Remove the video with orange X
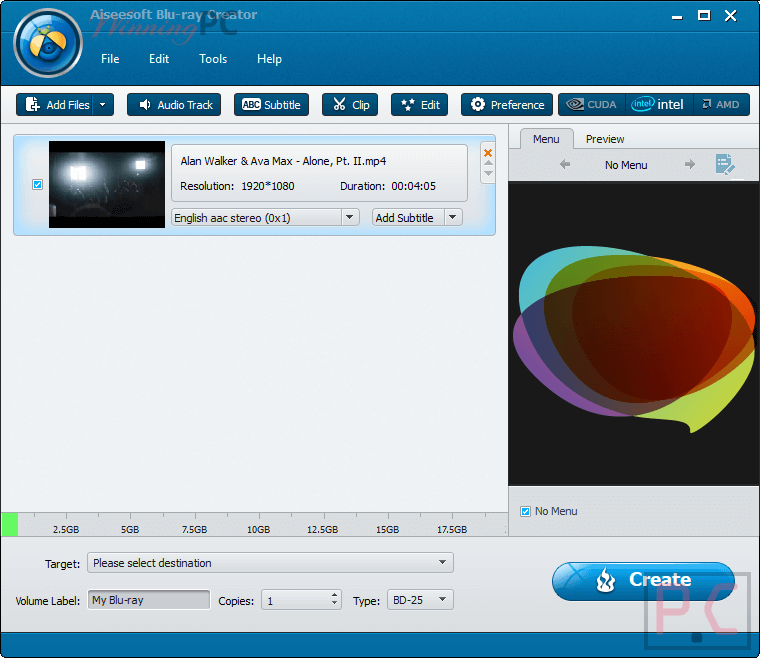The height and width of the screenshot is (658, 760). pos(488,153)
